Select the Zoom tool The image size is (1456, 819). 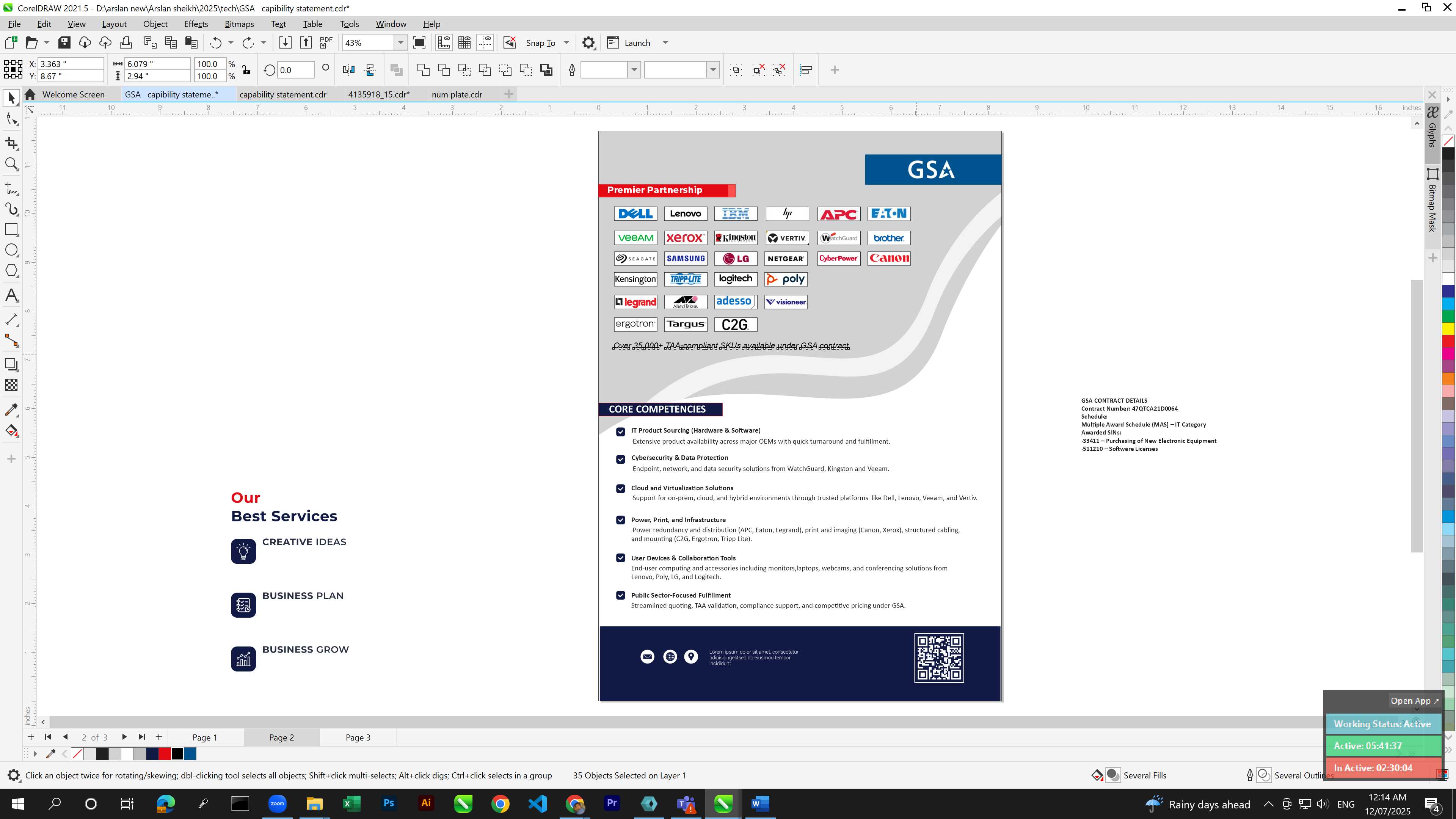pyautogui.click(x=11, y=164)
